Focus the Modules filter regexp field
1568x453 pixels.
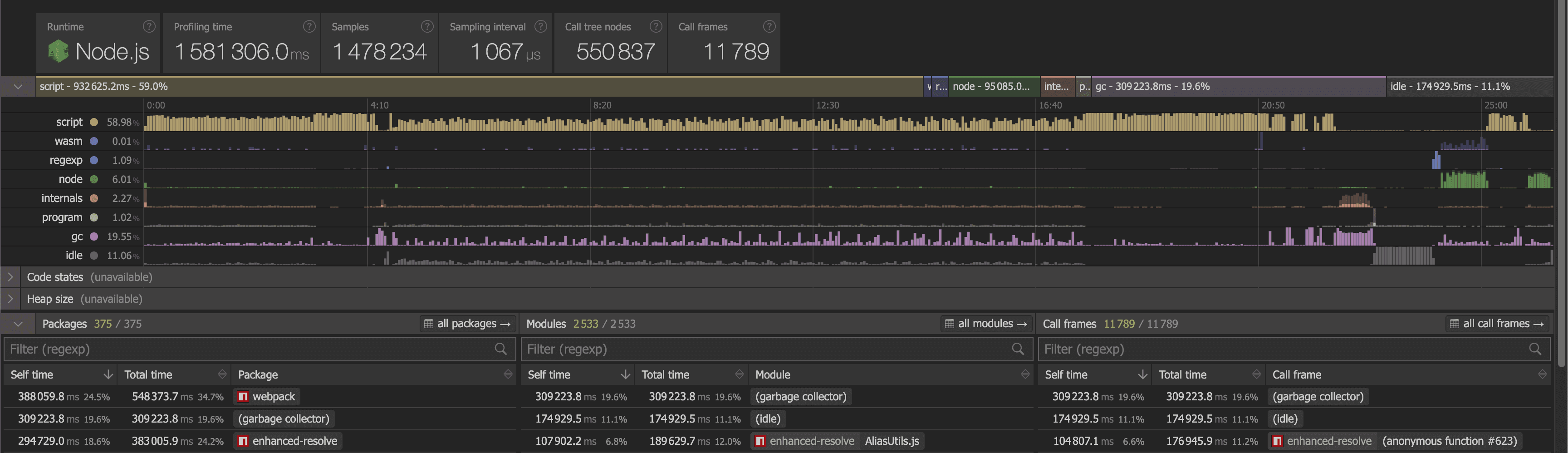pos(777,349)
